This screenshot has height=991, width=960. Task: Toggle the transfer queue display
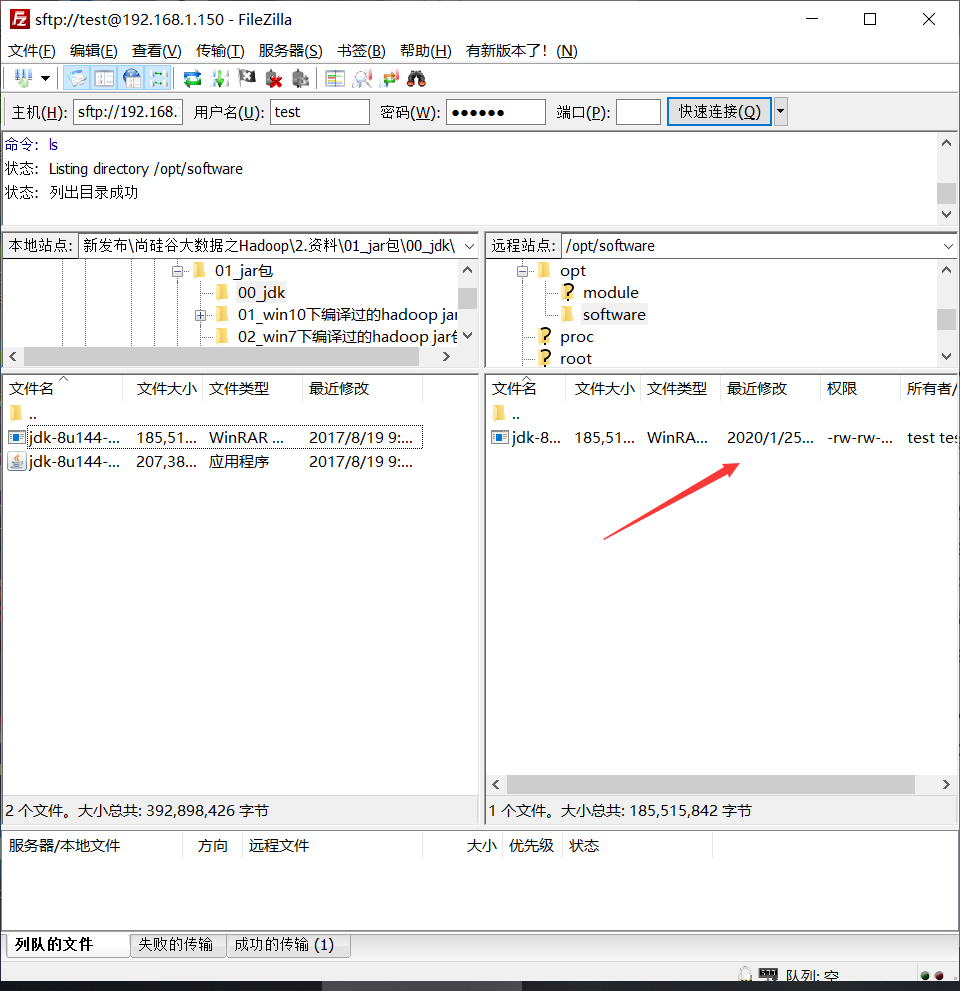point(159,78)
